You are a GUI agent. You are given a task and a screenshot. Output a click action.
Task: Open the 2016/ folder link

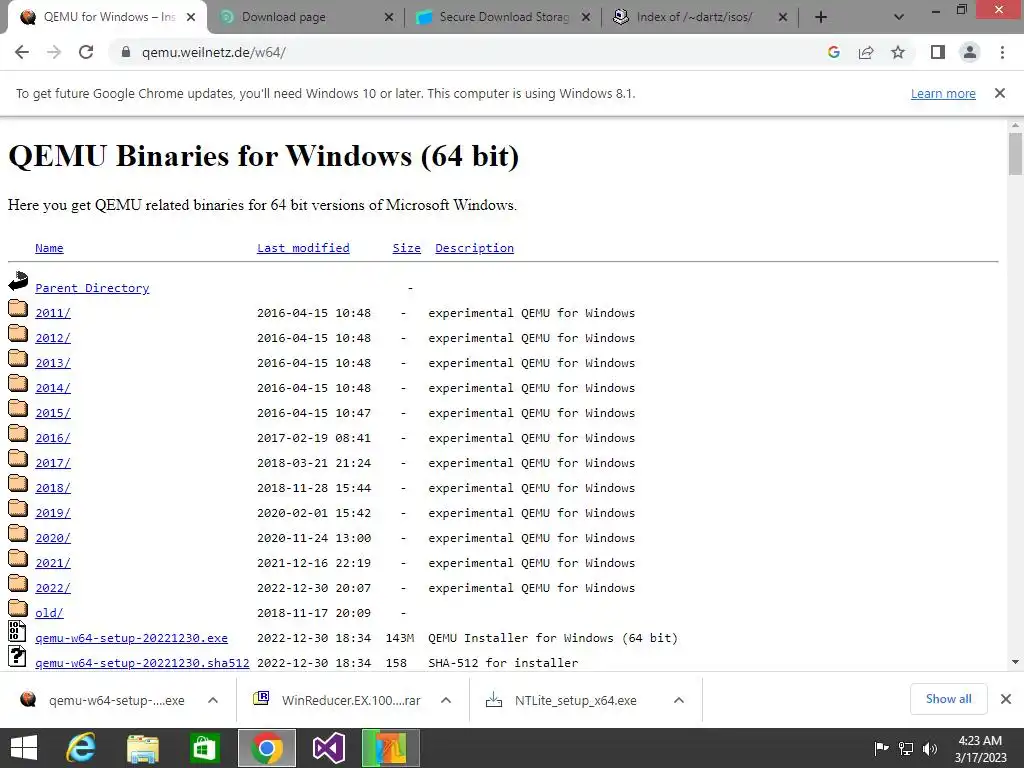coord(53,438)
